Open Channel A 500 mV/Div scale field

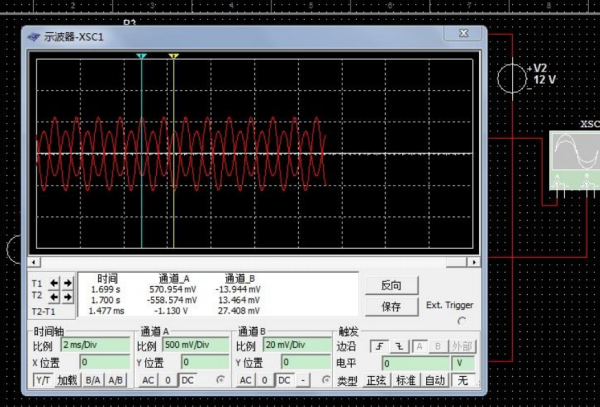pyautogui.click(x=196, y=345)
